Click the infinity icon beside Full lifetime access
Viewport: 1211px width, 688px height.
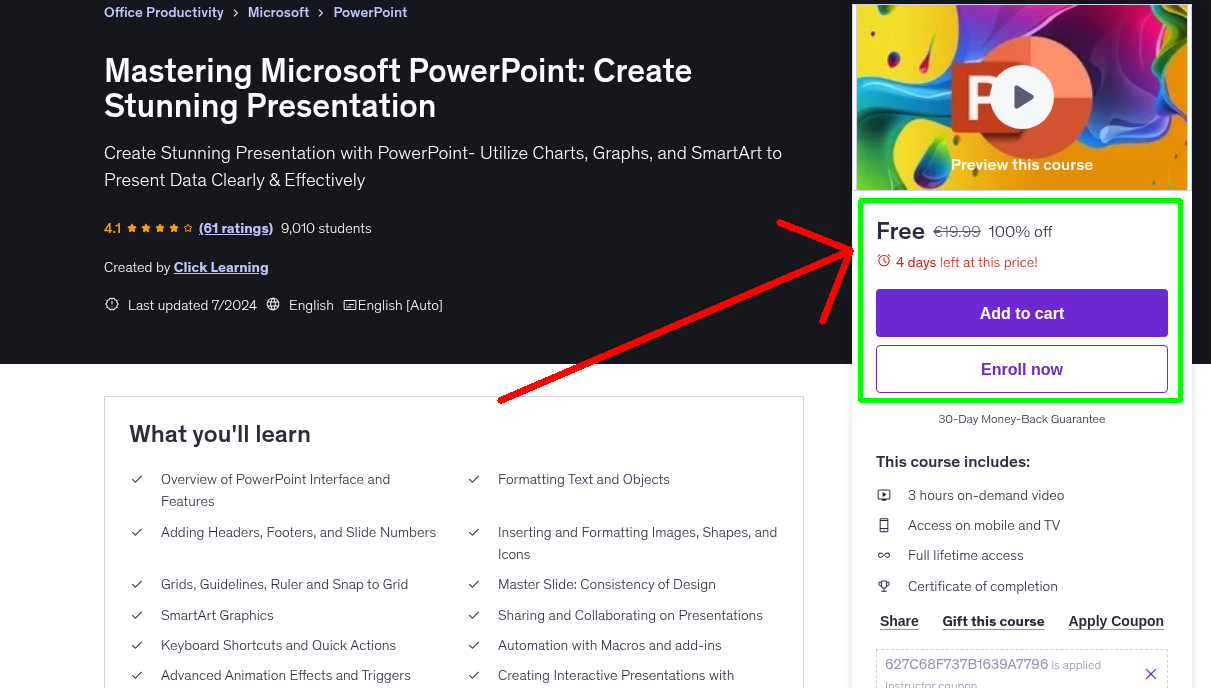pyautogui.click(x=884, y=555)
